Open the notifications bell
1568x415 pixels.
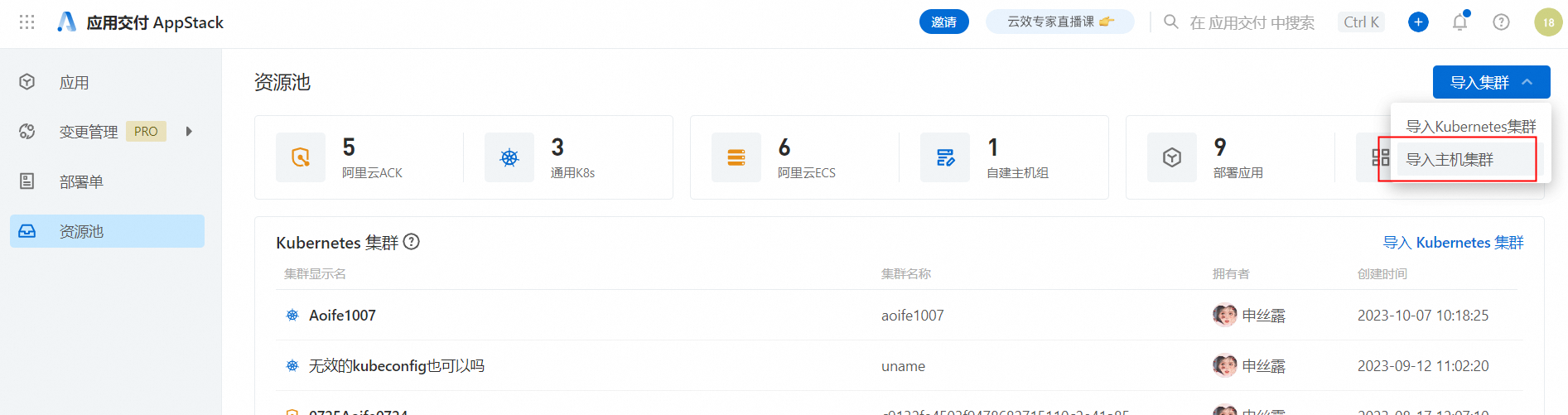[x=1459, y=22]
